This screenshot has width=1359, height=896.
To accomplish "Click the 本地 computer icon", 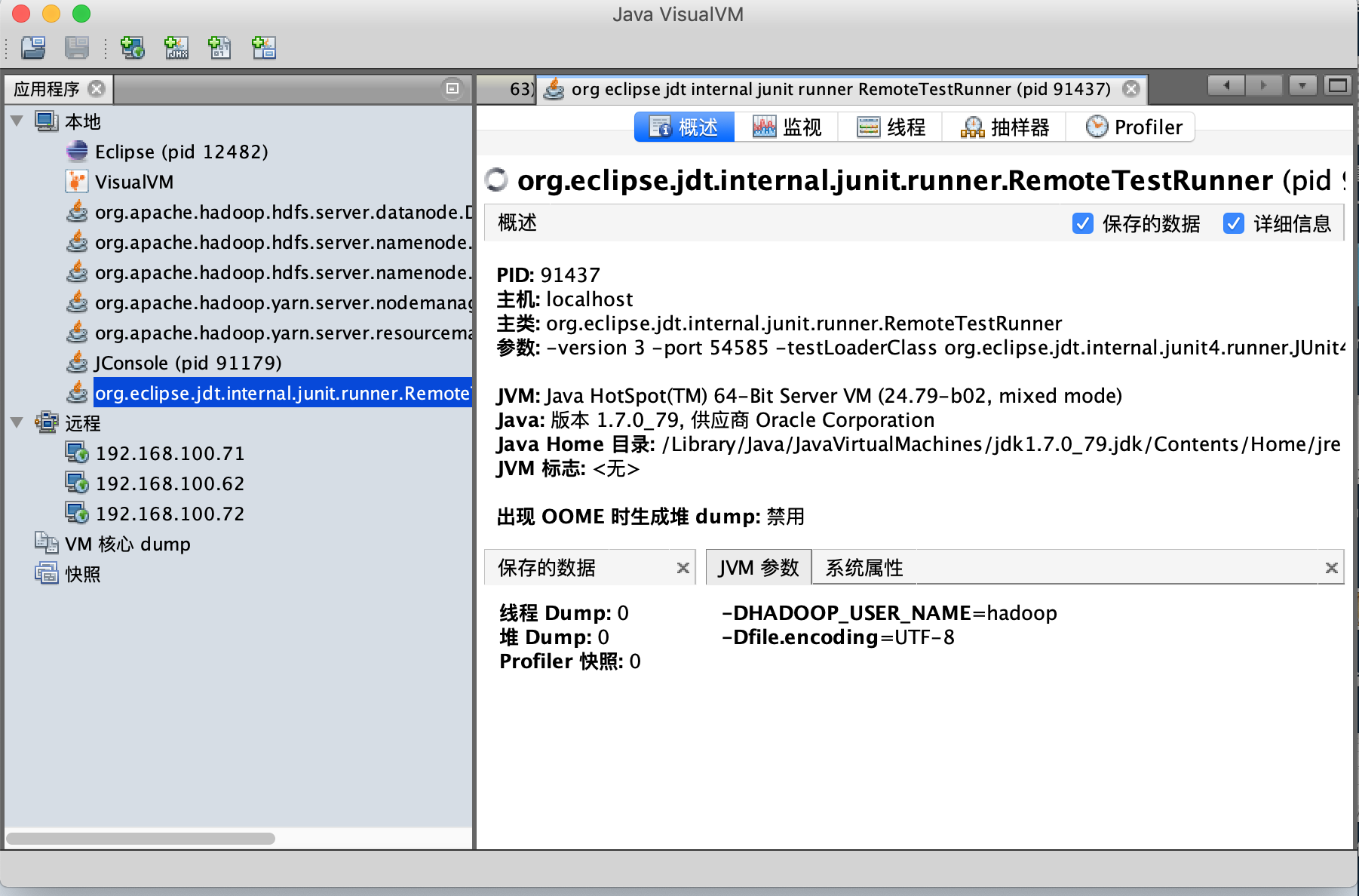I will point(47,121).
